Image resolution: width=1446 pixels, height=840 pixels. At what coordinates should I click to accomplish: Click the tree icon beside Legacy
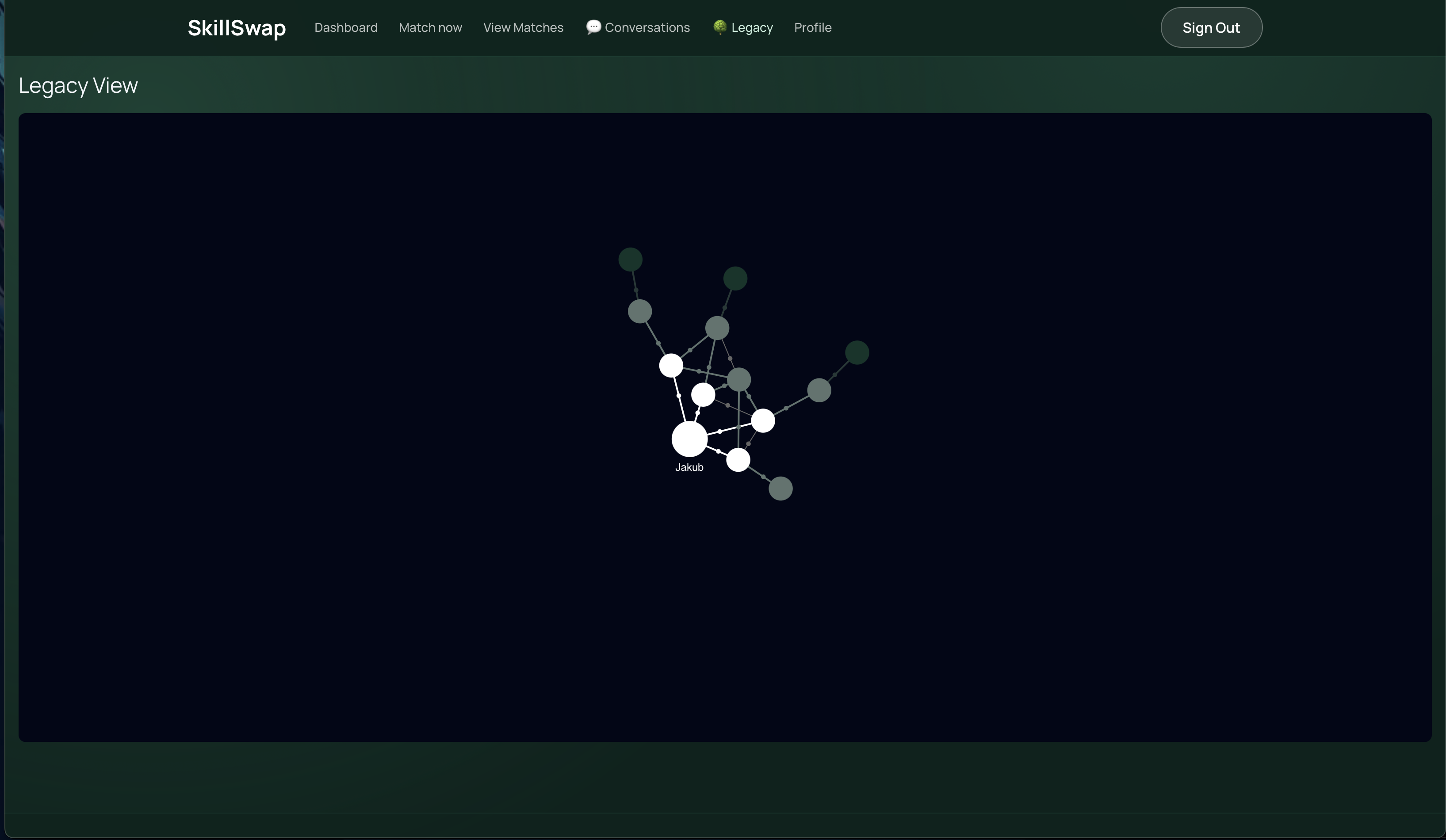coord(719,27)
